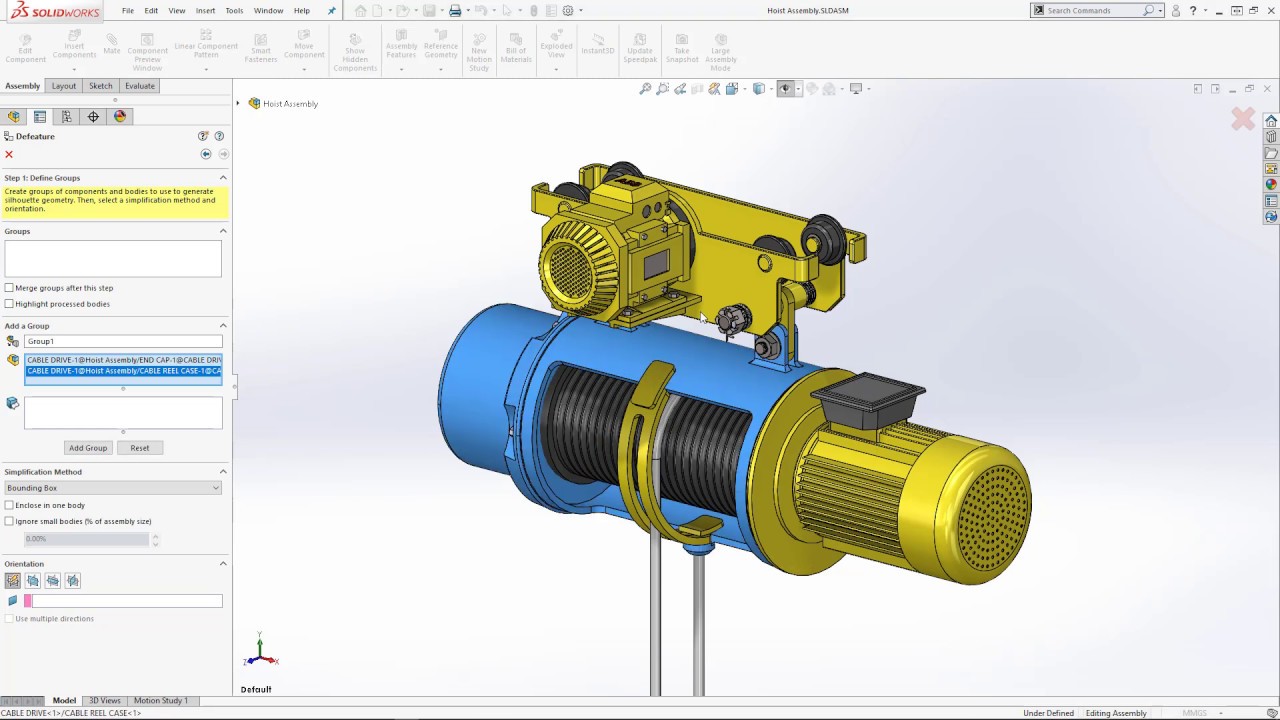Select CABLE DRIVE END CAP-1 list entry
This screenshot has width=1280, height=720.
click(123, 360)
